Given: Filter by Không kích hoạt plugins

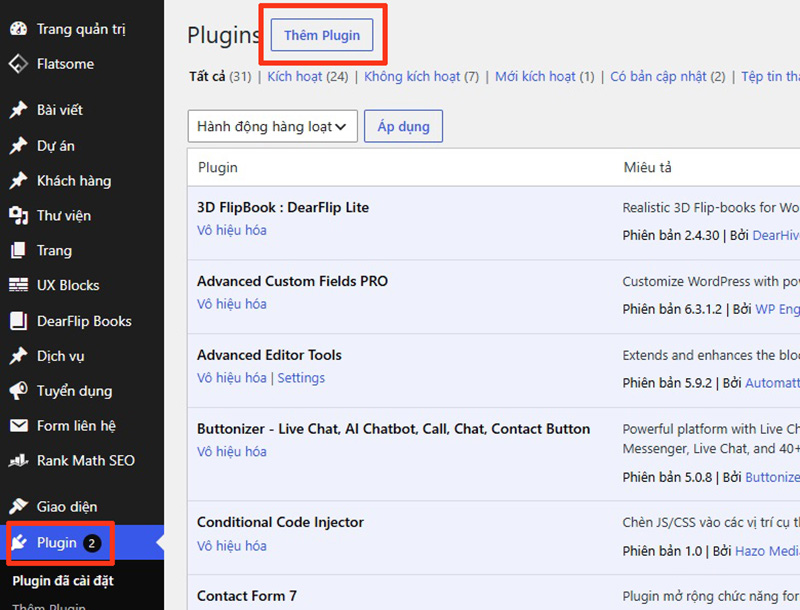Looking at the screenshot, I should (x=421, y=77).
